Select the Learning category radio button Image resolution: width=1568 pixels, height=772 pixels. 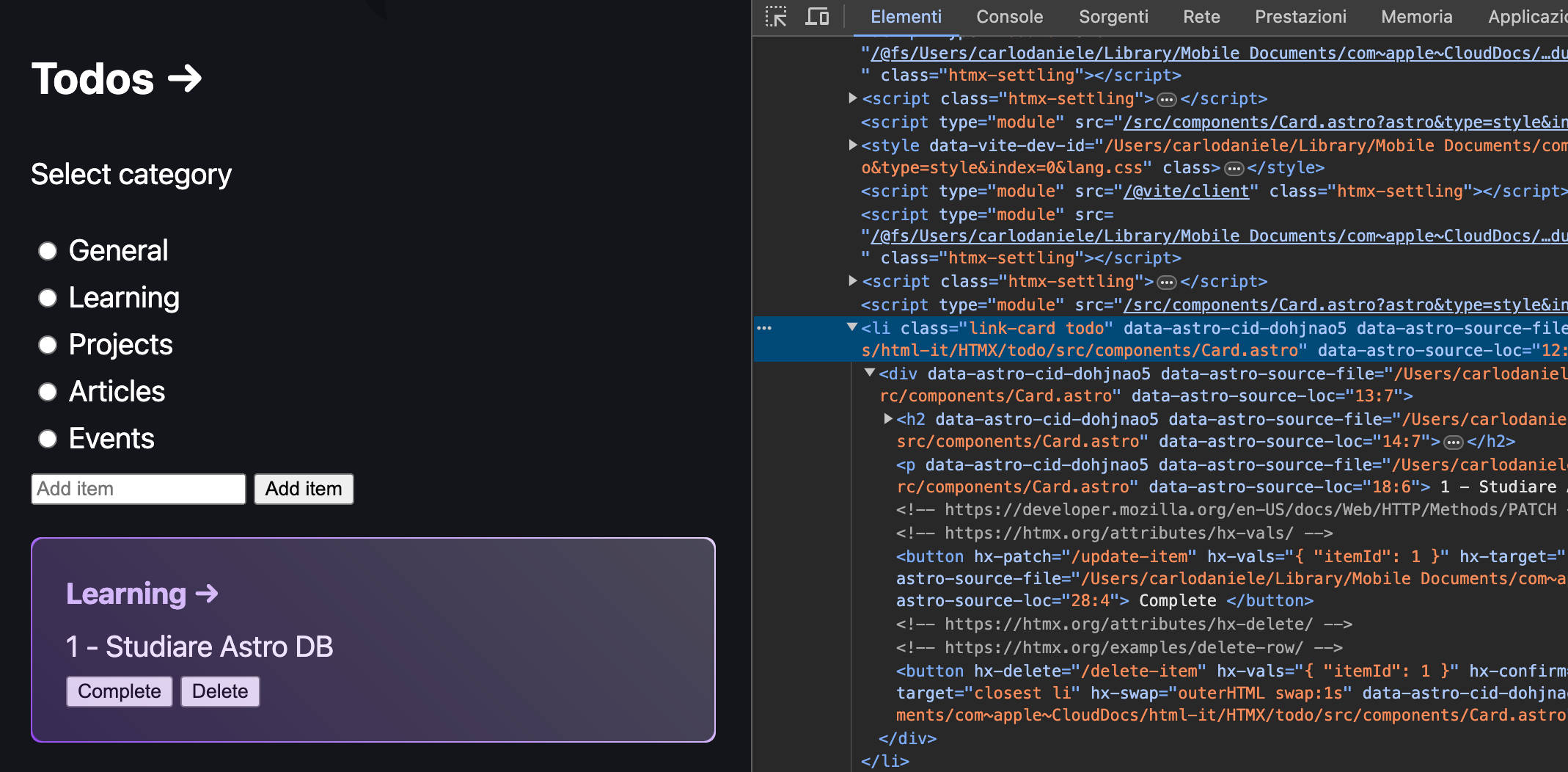(x=48, y=298)
